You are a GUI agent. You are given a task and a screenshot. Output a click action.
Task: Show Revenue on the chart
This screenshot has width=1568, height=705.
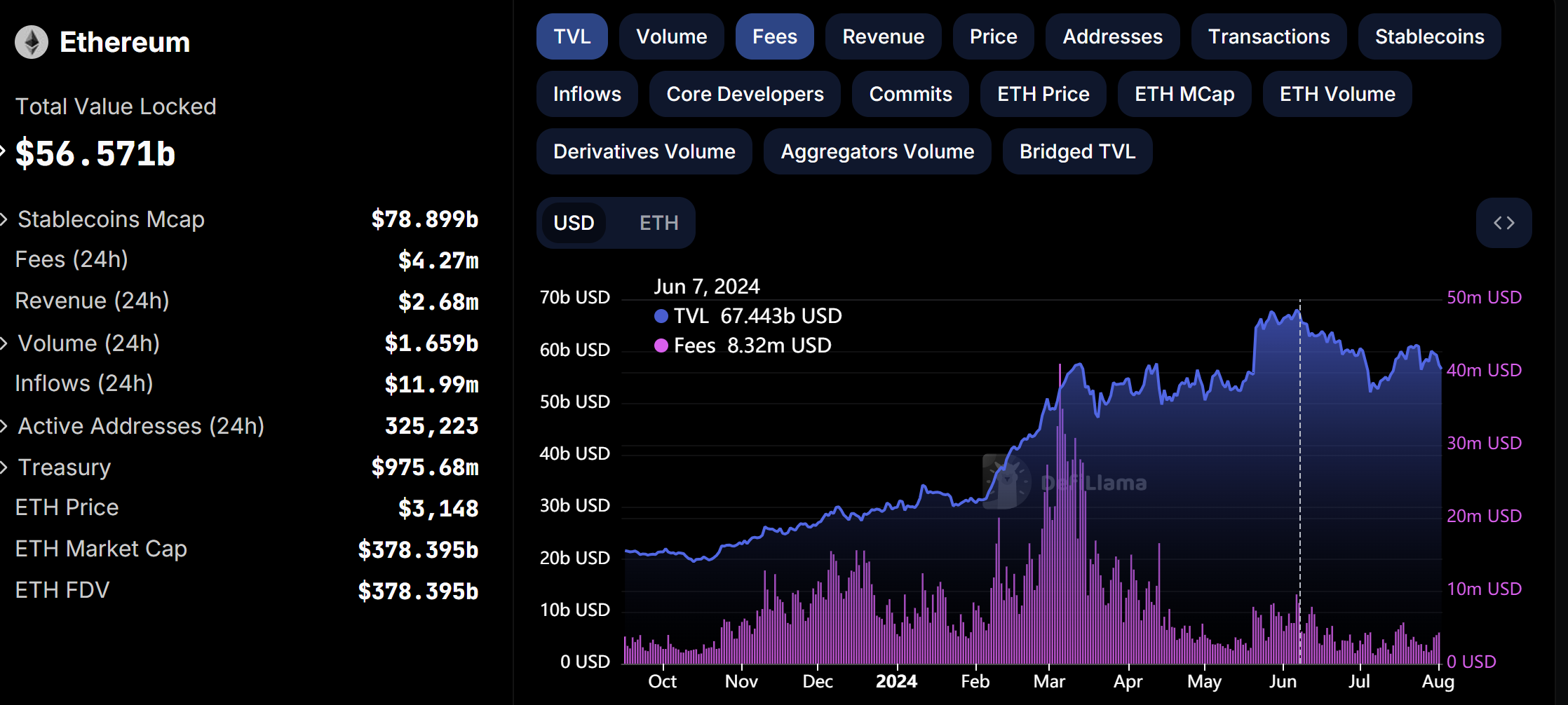pyautogui.click(x=883, y=36)
